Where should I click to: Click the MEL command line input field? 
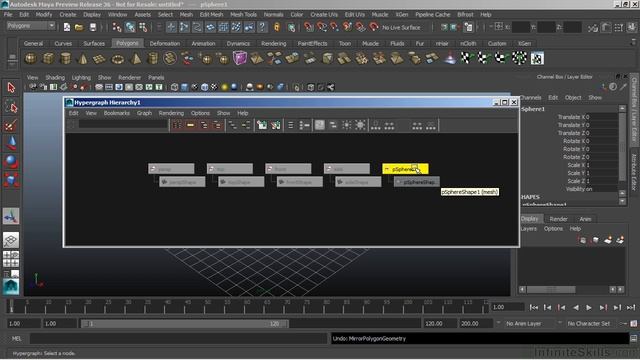178,338
